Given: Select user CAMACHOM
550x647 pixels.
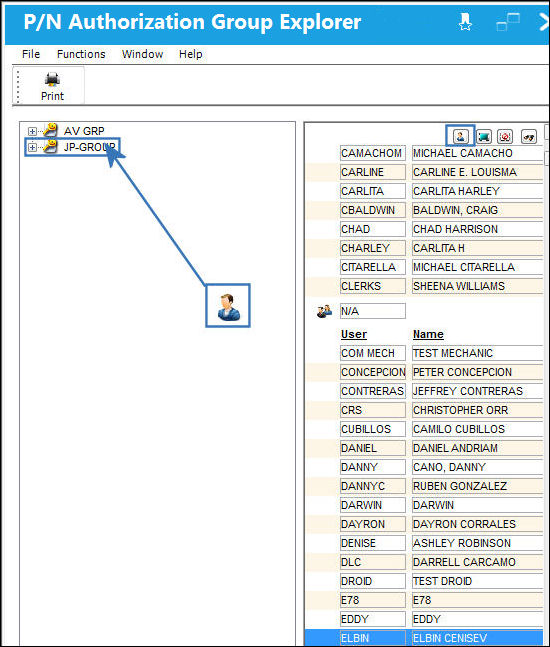Looking at the screenshot, I should coord(373,153).
